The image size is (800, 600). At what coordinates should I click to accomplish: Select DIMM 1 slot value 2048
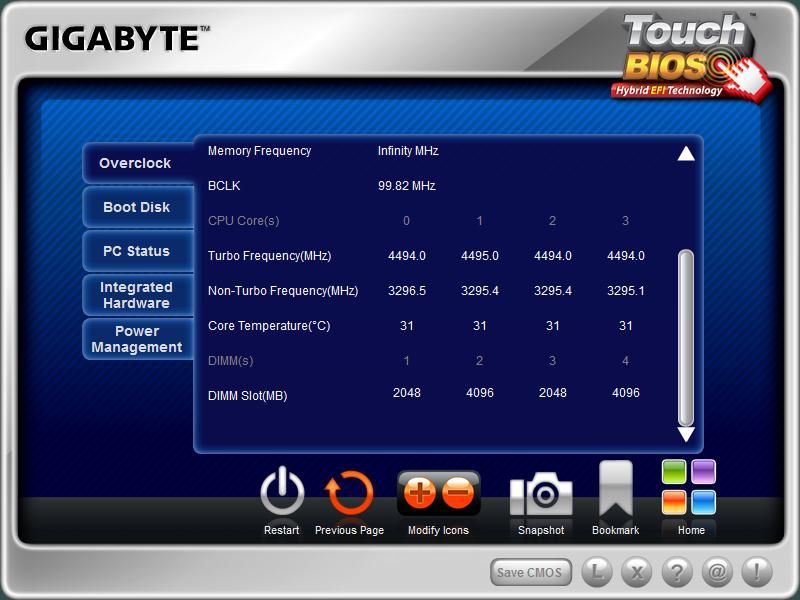(x=407, y=393)
